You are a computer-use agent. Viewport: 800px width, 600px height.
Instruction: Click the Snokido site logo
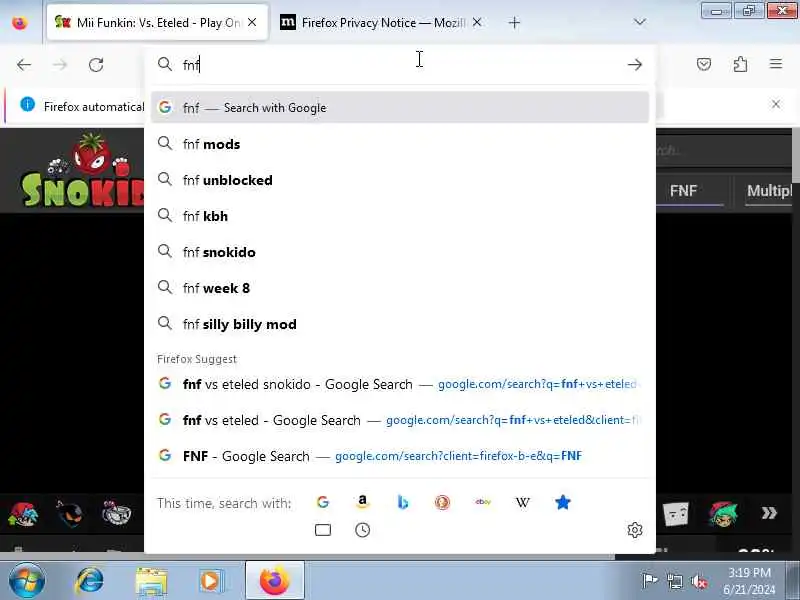82,171
